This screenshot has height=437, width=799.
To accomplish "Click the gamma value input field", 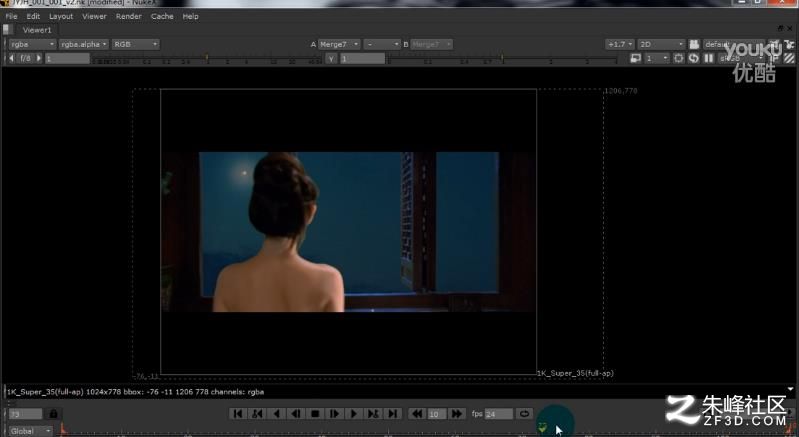I will (362, 59).
